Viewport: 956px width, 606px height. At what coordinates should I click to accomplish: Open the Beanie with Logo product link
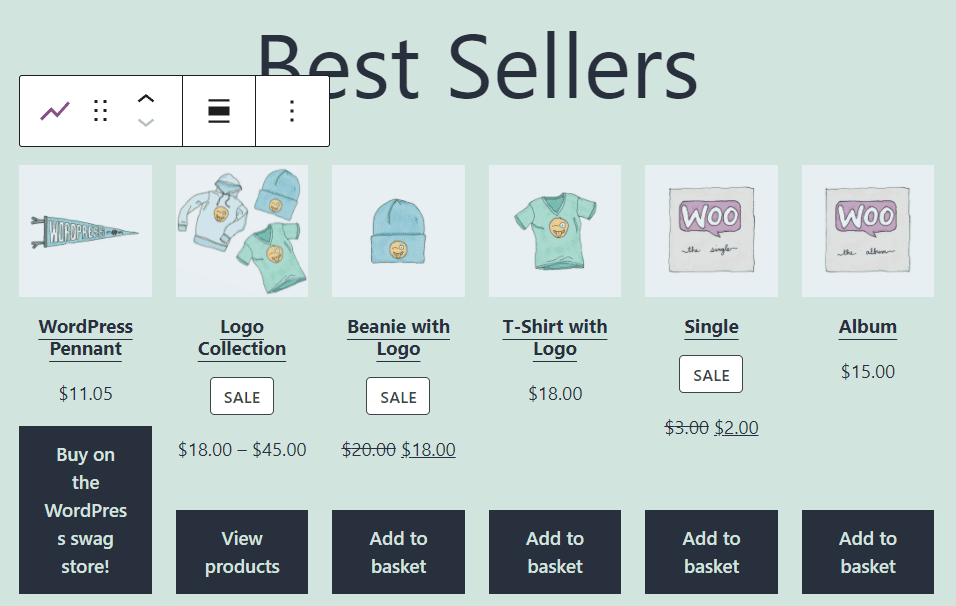pyautogui.click(x=398, y=337)
